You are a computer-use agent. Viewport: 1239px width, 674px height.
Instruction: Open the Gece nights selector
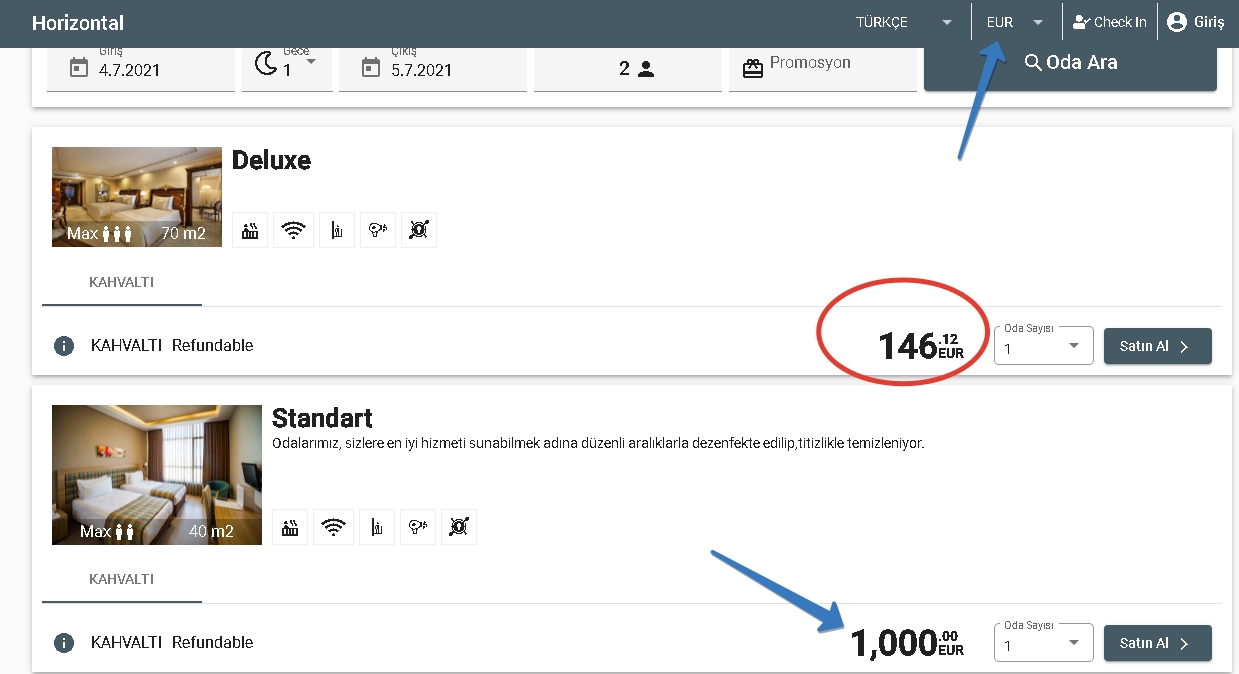[x=287, y=66]
